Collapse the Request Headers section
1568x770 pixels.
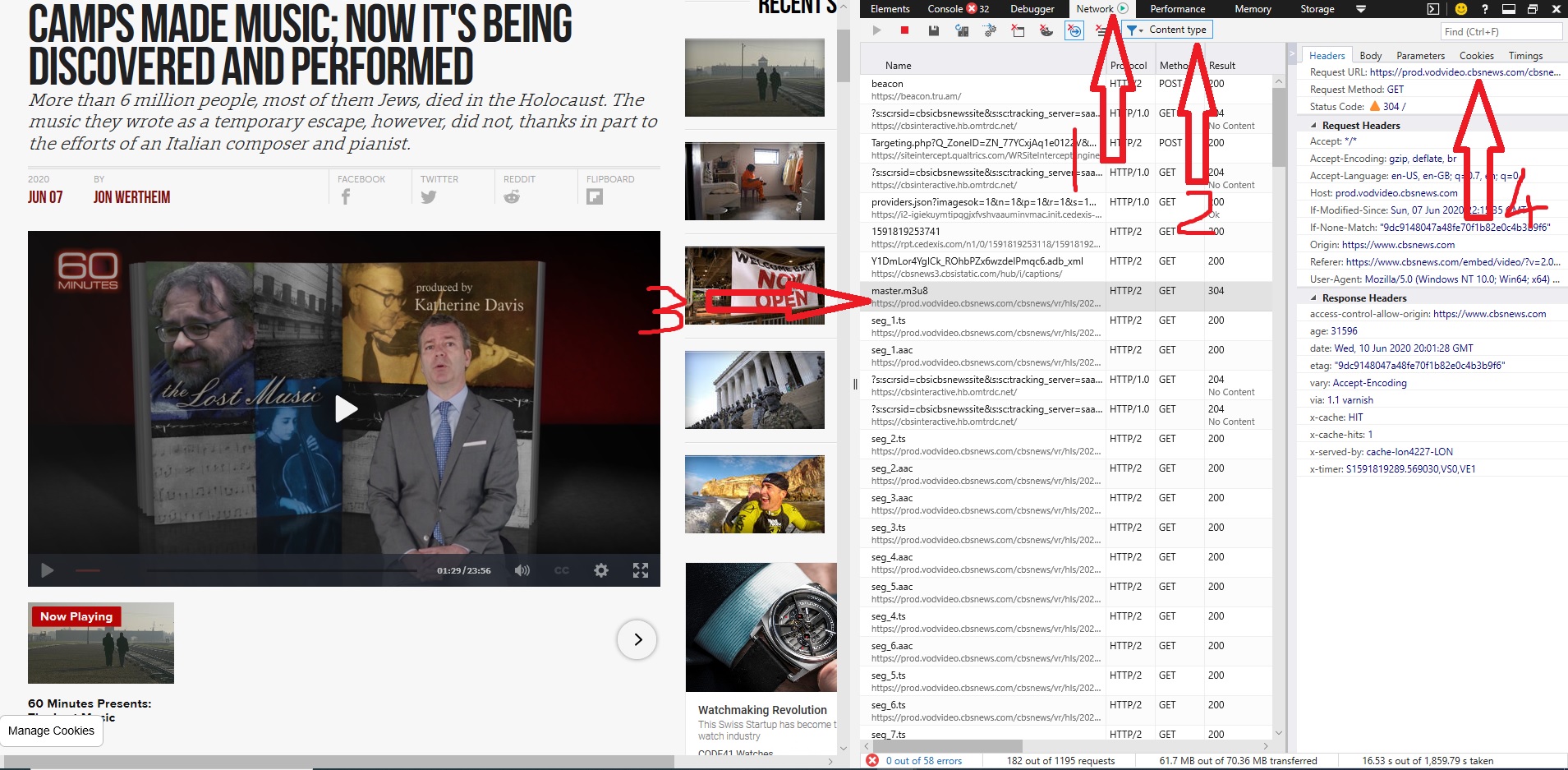tap(1313, 126)
